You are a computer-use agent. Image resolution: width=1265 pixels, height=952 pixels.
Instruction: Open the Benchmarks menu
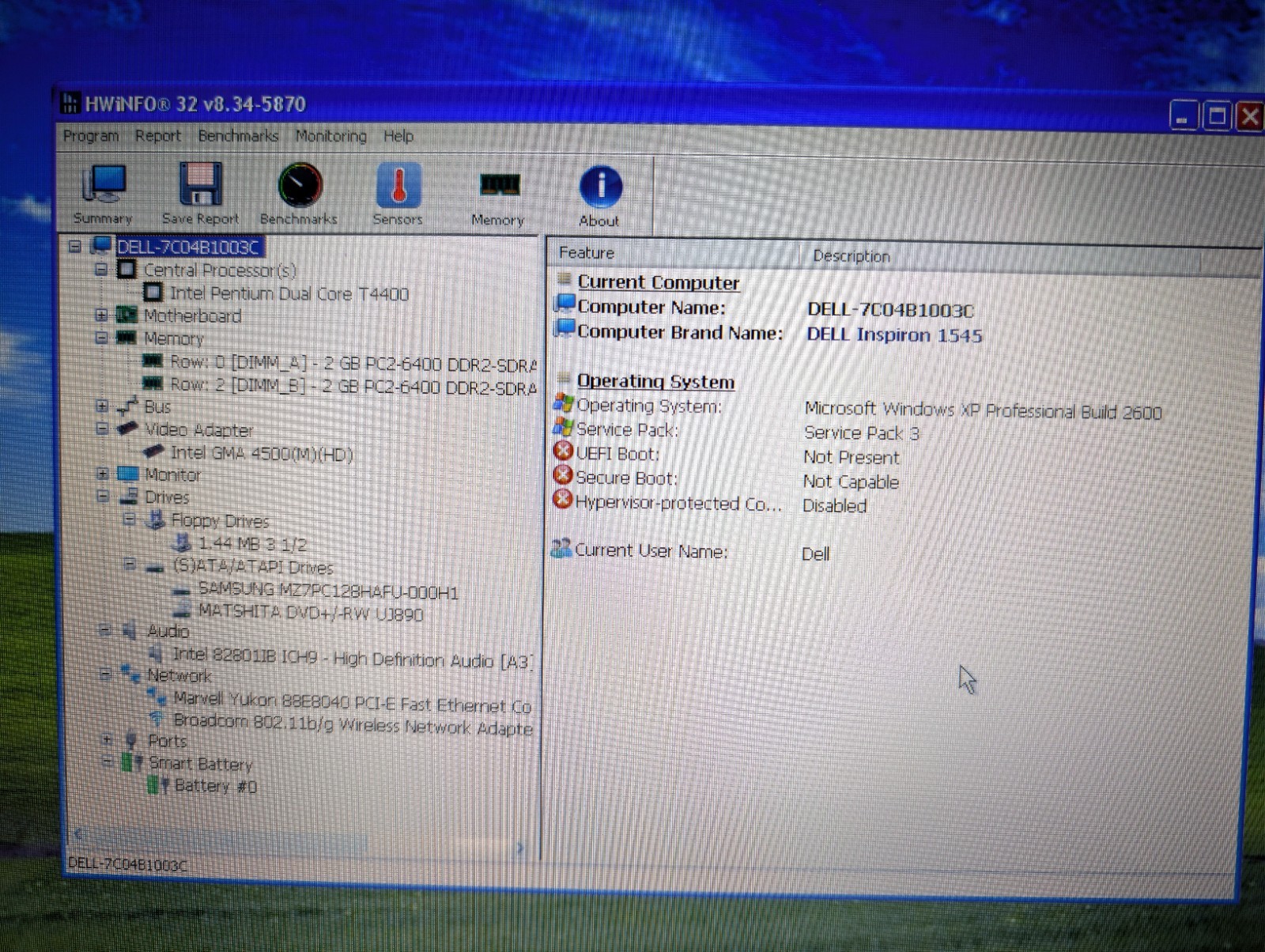238,136
